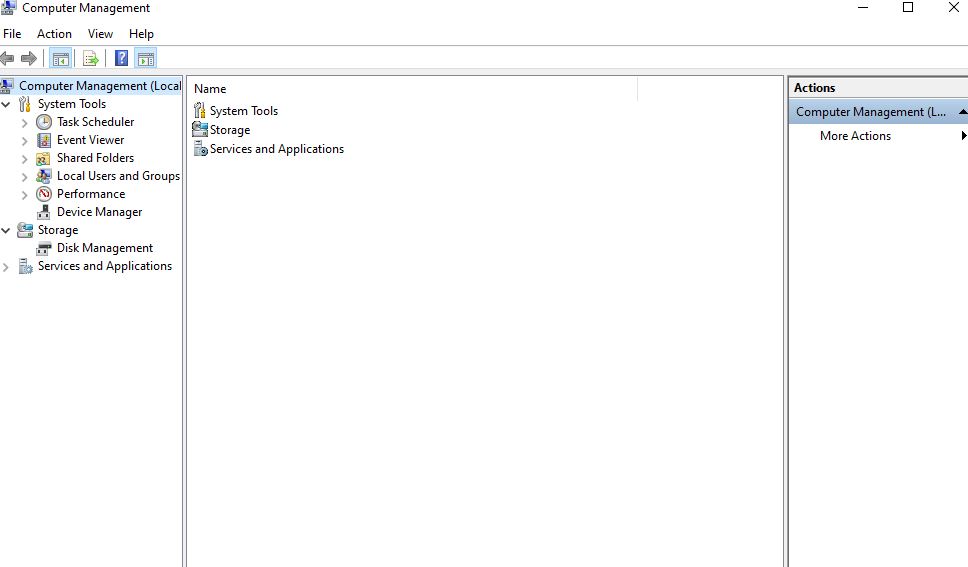This screenshot has width=968, height=567.
Task: Select Local Users and Groups label
Action: [119, 176]
